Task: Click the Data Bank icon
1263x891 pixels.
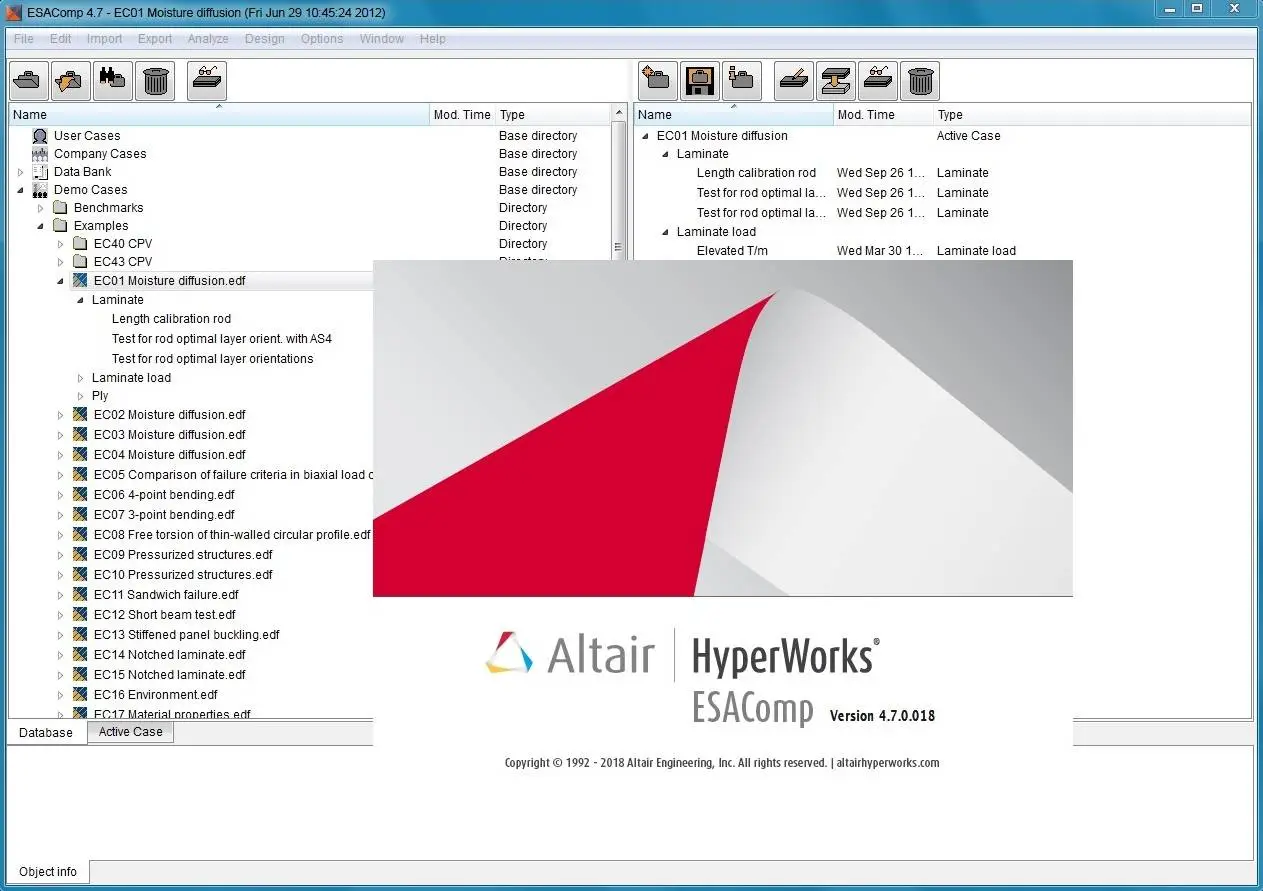Action: tap(40, 172)
